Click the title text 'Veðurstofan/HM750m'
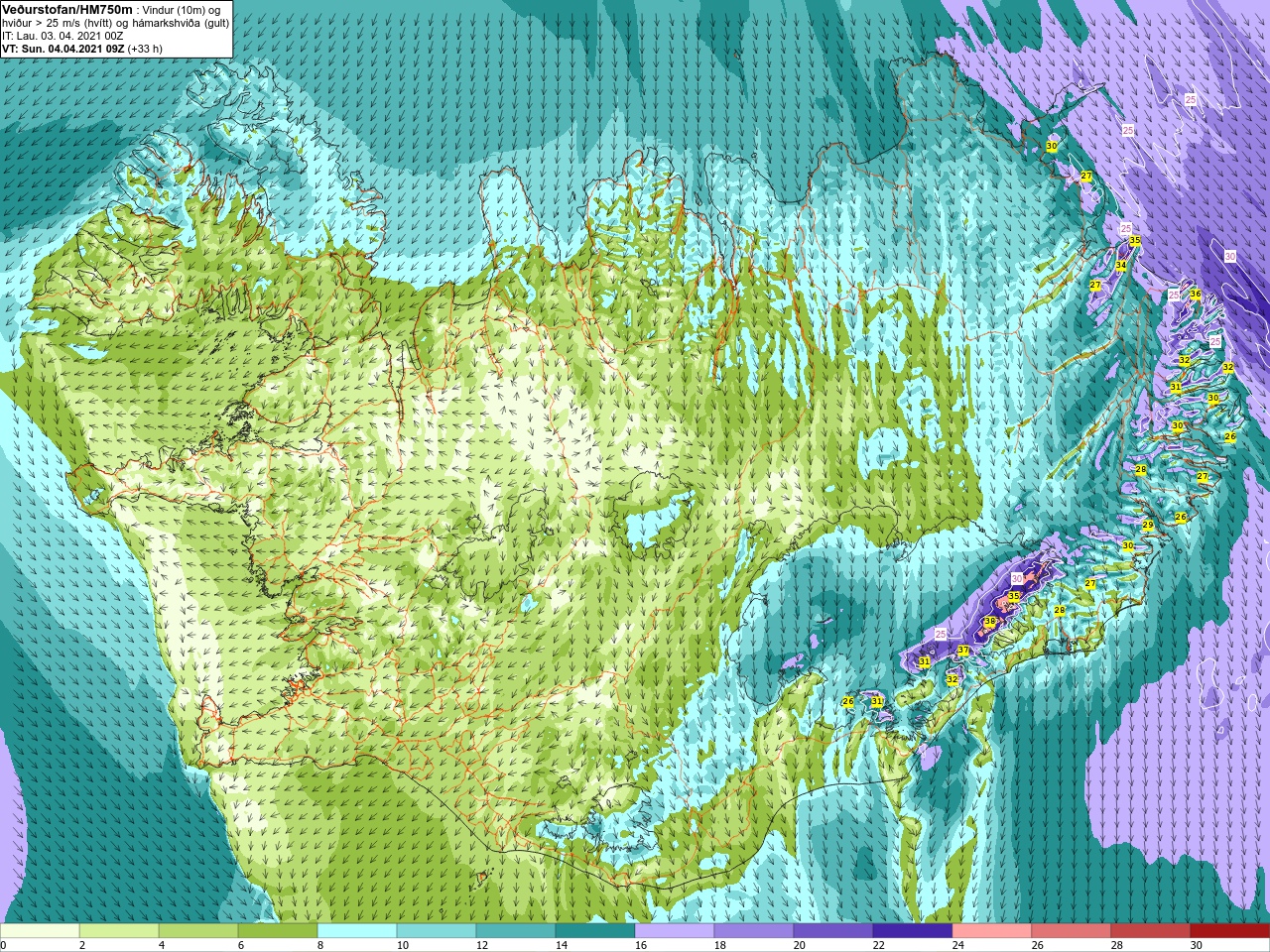The image size is (1270, 952). coord(66,9)
